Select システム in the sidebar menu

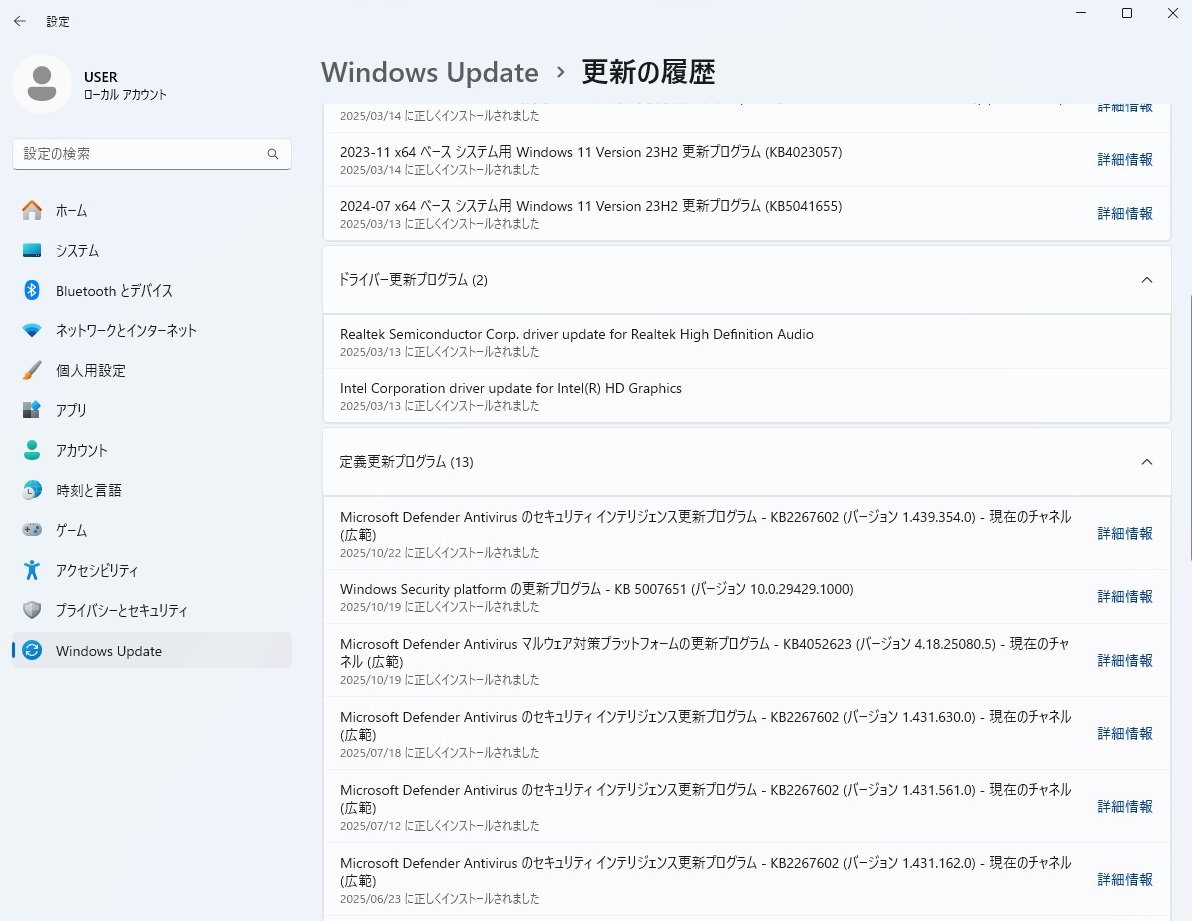[x=77, y=251]
